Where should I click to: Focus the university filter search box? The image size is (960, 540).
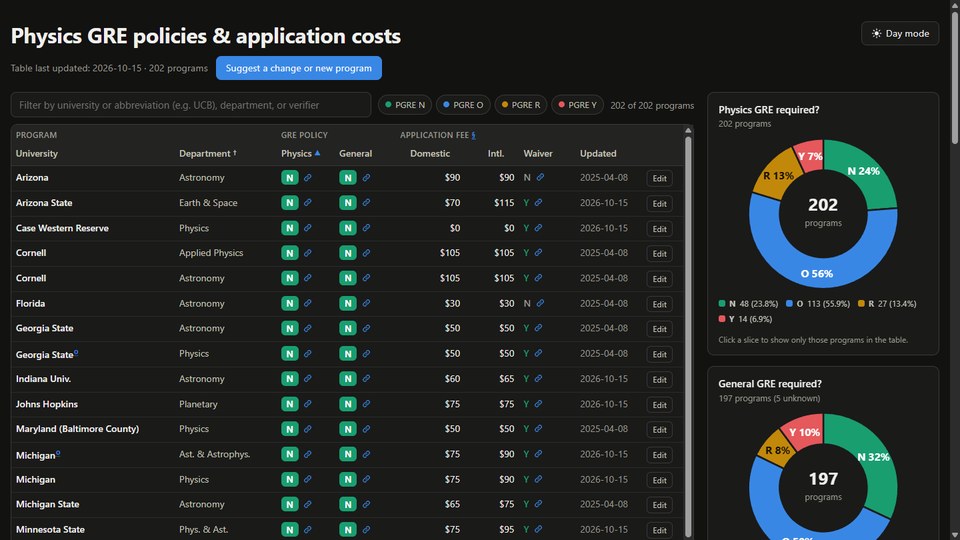[191, 105]
